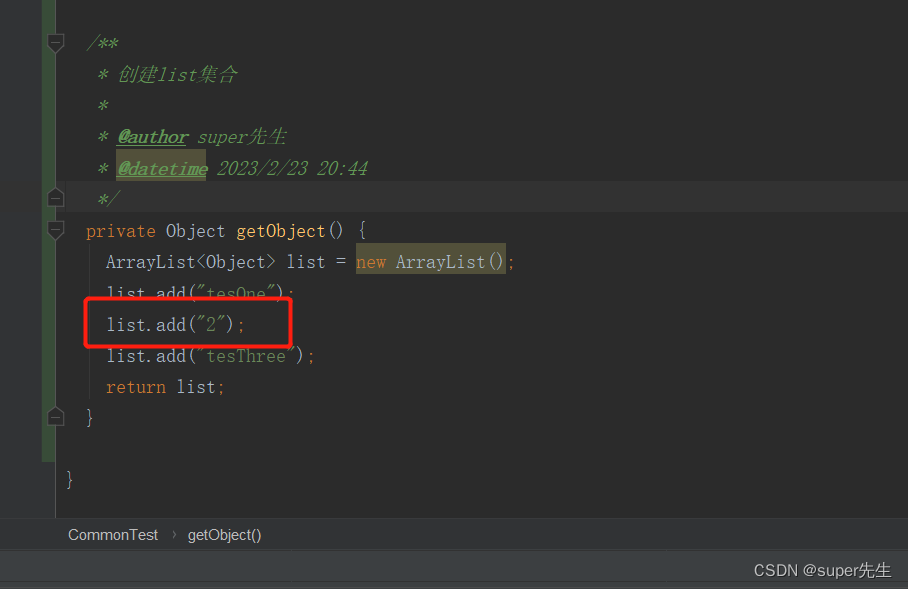Click the list.add("tesThree") line
The height and width of the screenshot is (589, 908).
pos(210,356)
